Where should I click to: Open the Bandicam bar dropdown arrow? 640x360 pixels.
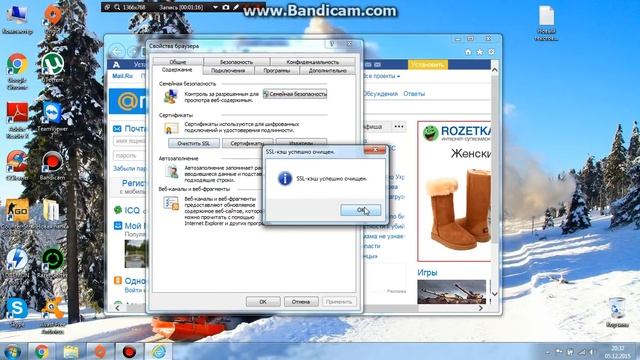(215, 7)
